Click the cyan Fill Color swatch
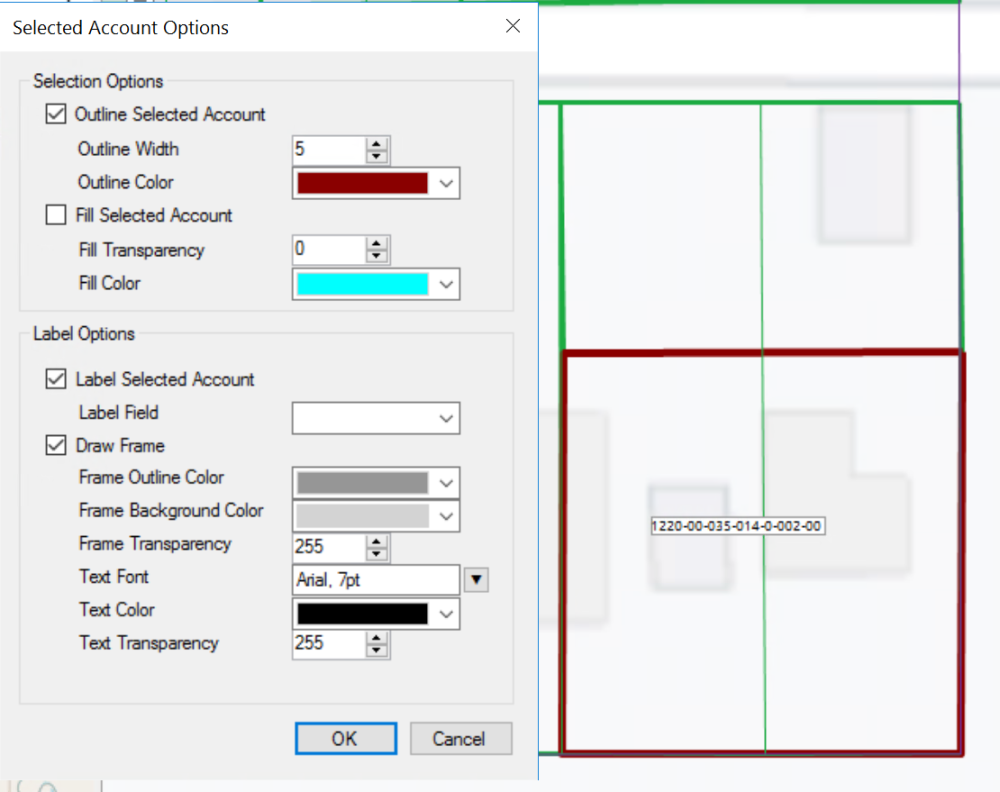Screen dimensions: 1000x792 point(365,284)
